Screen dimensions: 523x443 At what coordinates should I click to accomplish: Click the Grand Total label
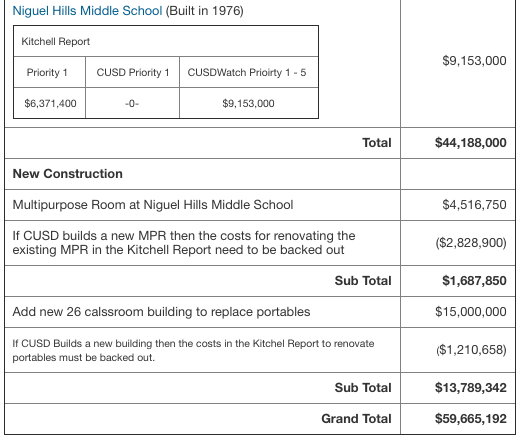[x=356, y=419]
